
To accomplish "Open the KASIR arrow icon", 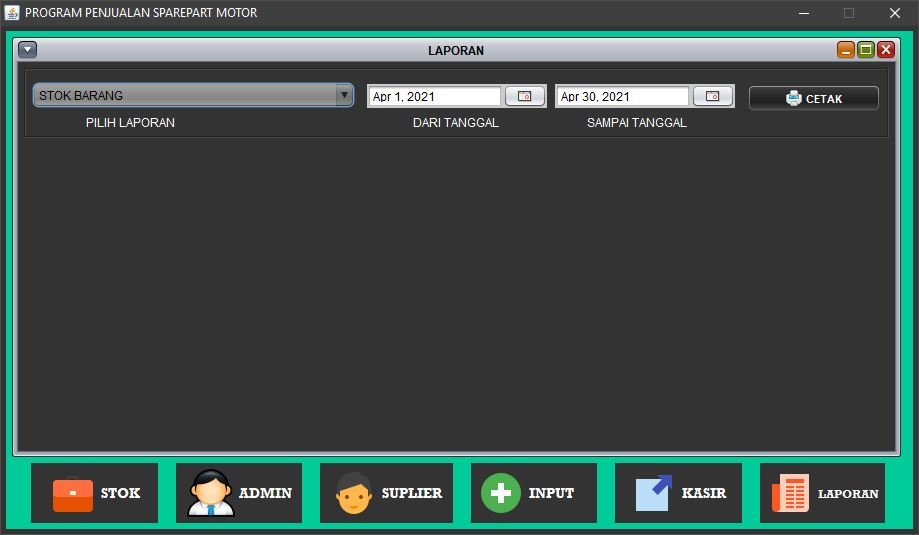I will tap(654, 493).
